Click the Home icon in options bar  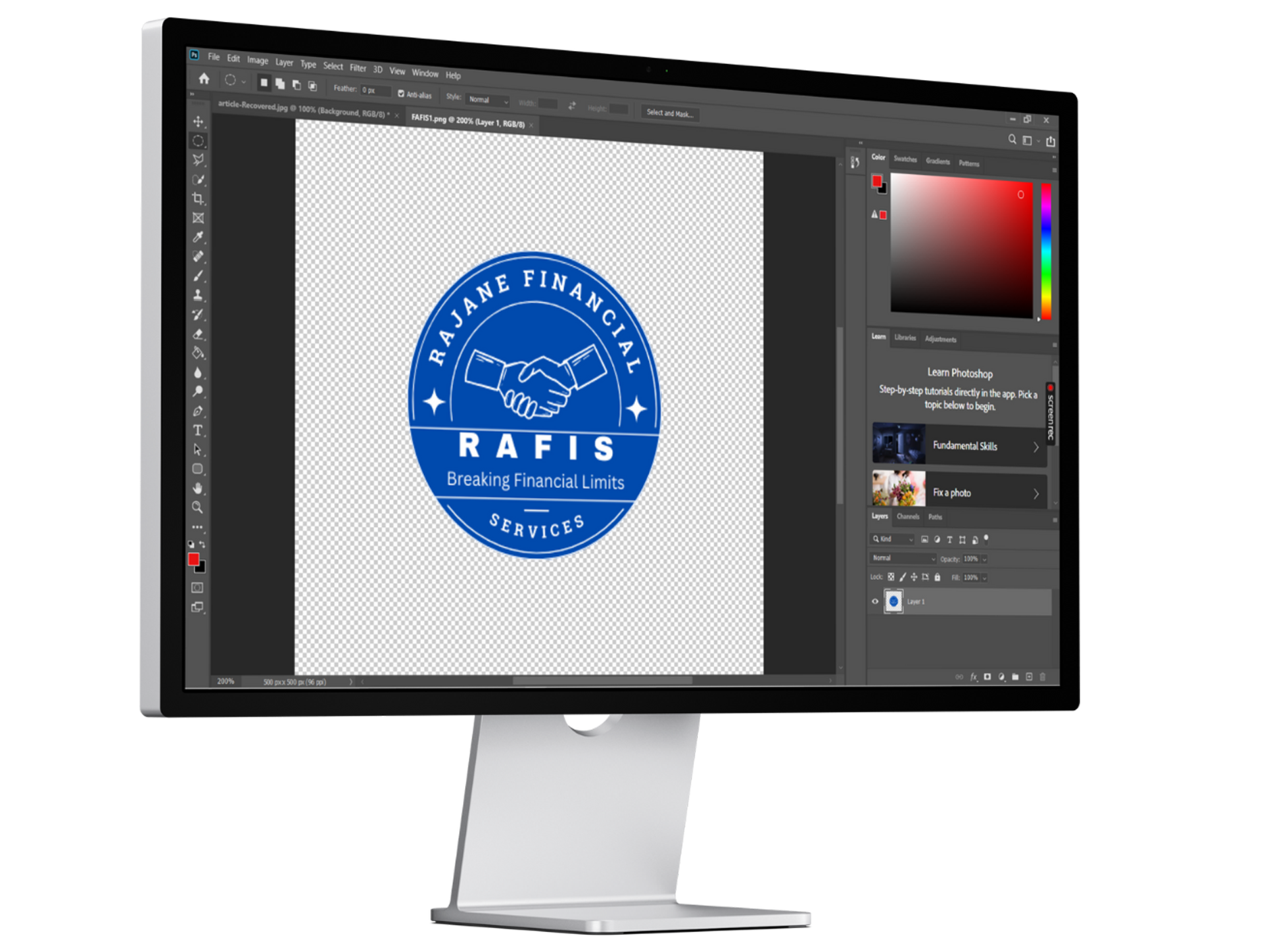[204, 79]
